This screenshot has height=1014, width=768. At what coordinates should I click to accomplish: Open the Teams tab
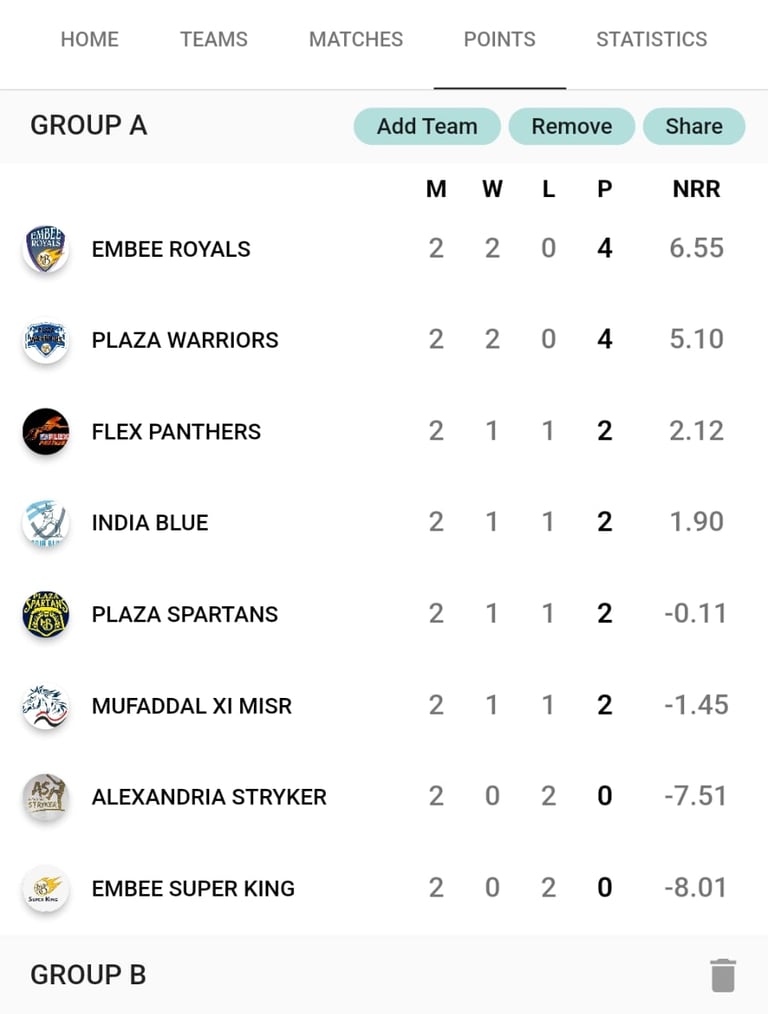[214, 40]
